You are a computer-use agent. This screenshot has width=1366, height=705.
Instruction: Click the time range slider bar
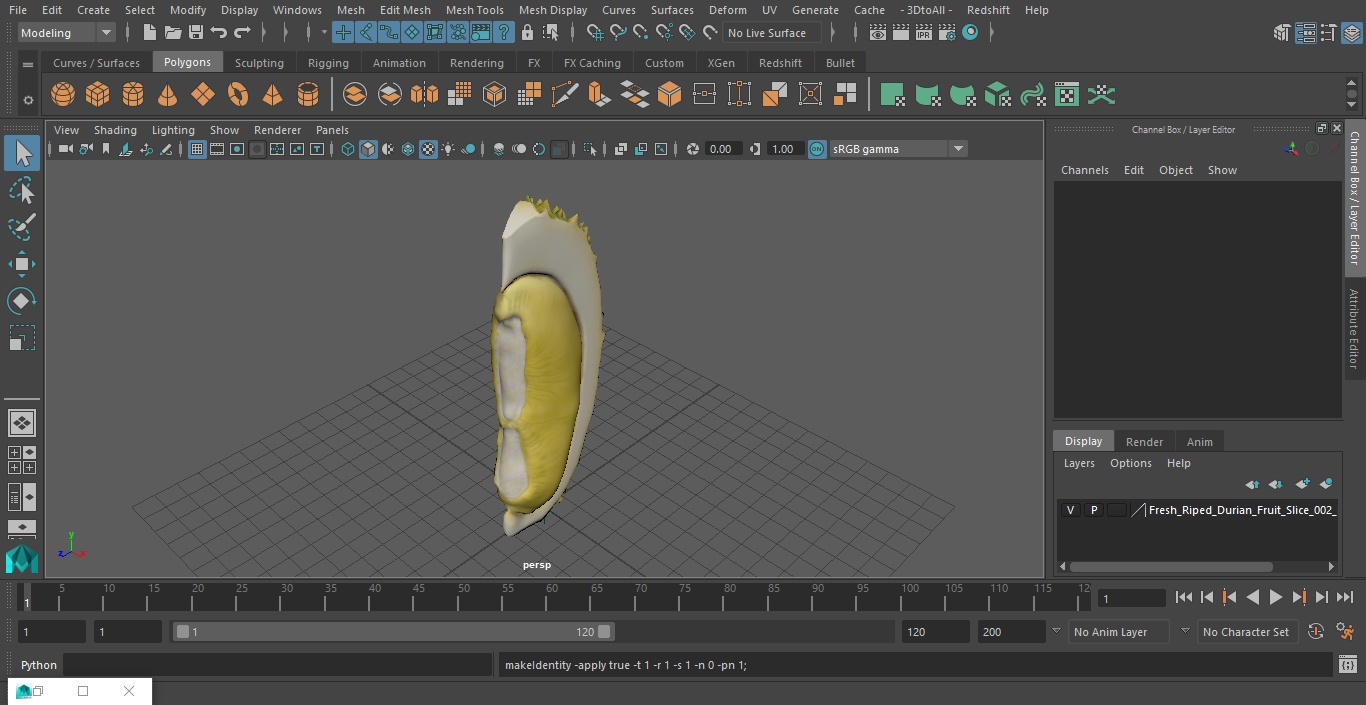click(x=393, y=632)
